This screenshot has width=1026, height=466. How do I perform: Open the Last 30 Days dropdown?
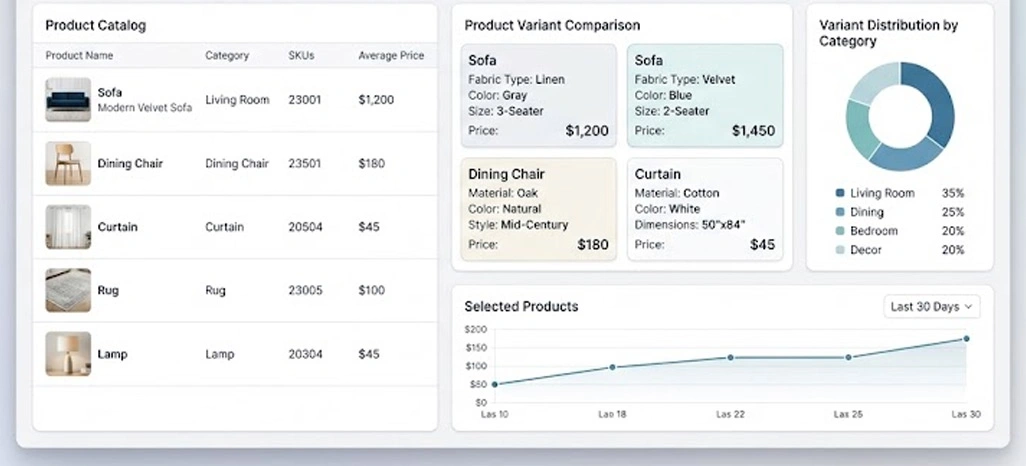(x=932, y=306)
